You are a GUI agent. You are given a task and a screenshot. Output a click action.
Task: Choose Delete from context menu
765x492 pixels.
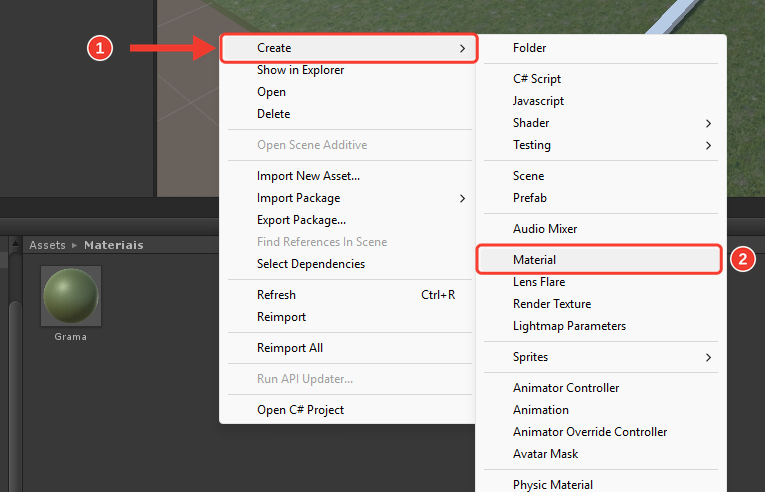point(348,114)
